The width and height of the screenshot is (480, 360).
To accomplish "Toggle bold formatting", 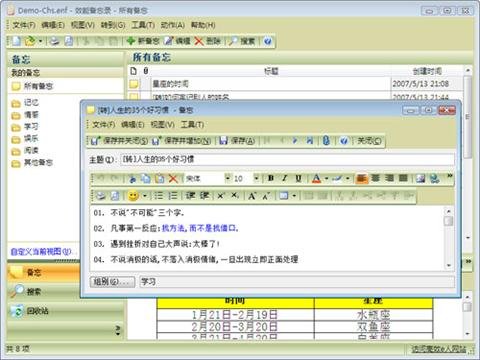I will pos(271,179).
